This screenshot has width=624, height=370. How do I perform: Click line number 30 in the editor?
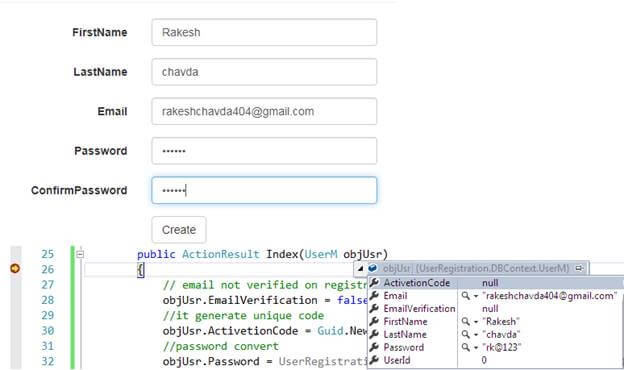47,331
